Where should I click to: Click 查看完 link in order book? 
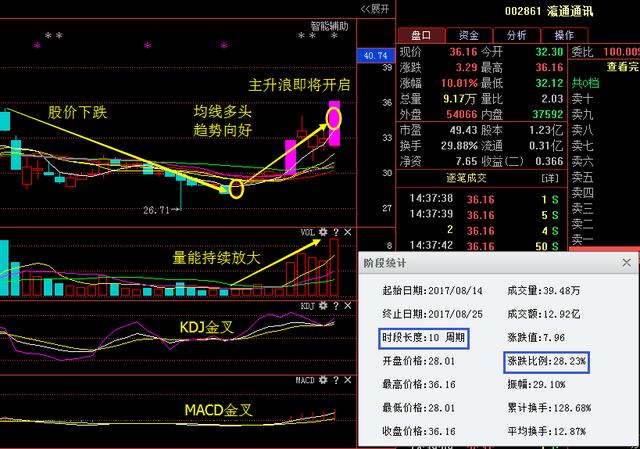pos(621,67)
